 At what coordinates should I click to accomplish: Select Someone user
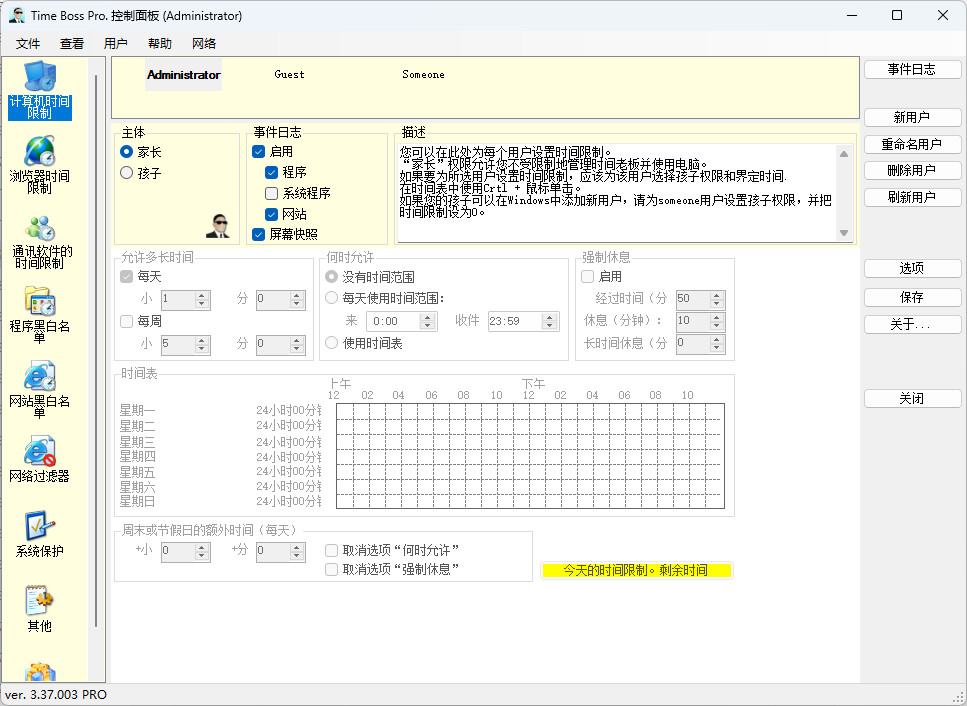point(423,75)
